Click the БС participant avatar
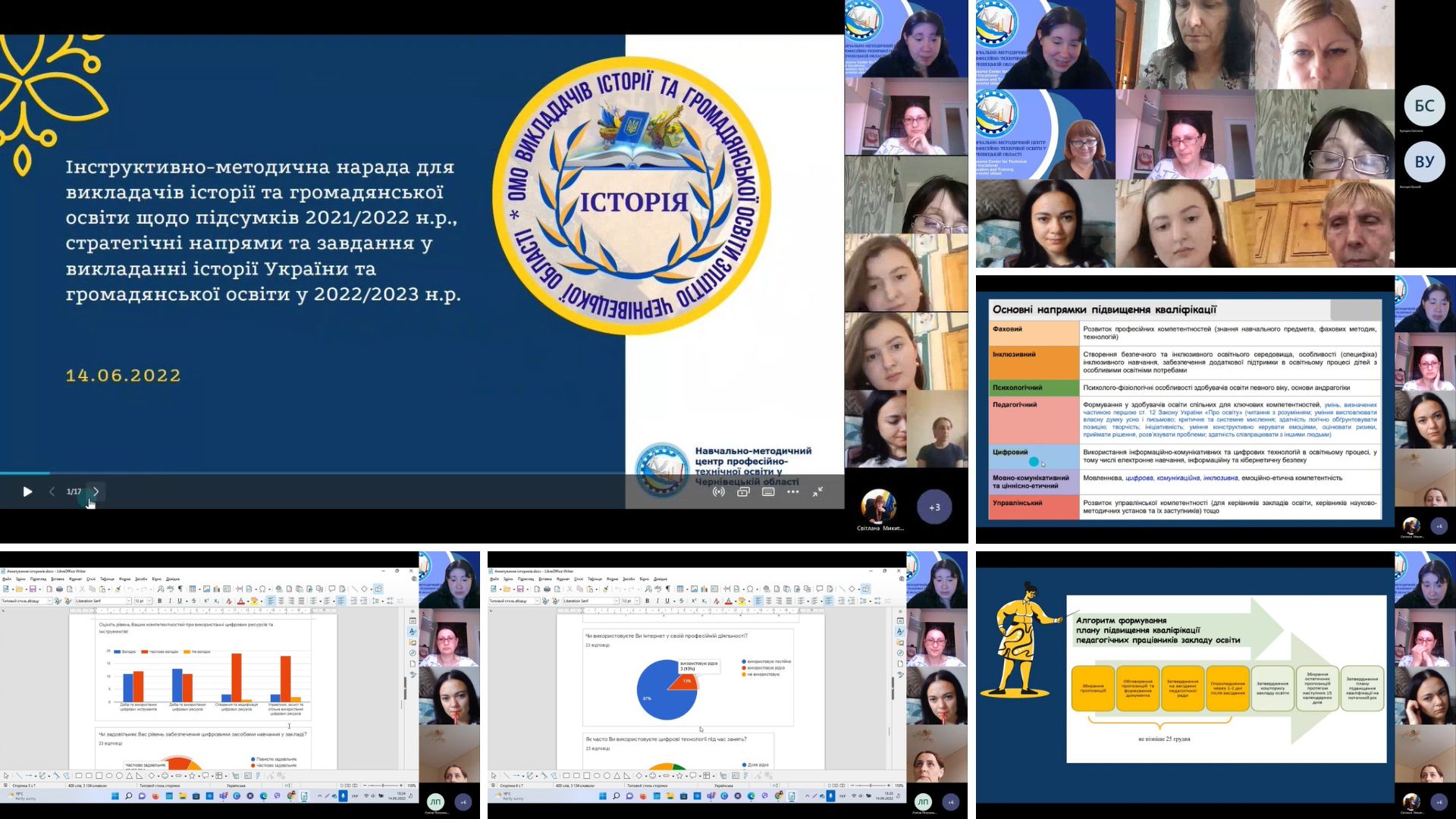1456x819 pixels. (1423, 106)
